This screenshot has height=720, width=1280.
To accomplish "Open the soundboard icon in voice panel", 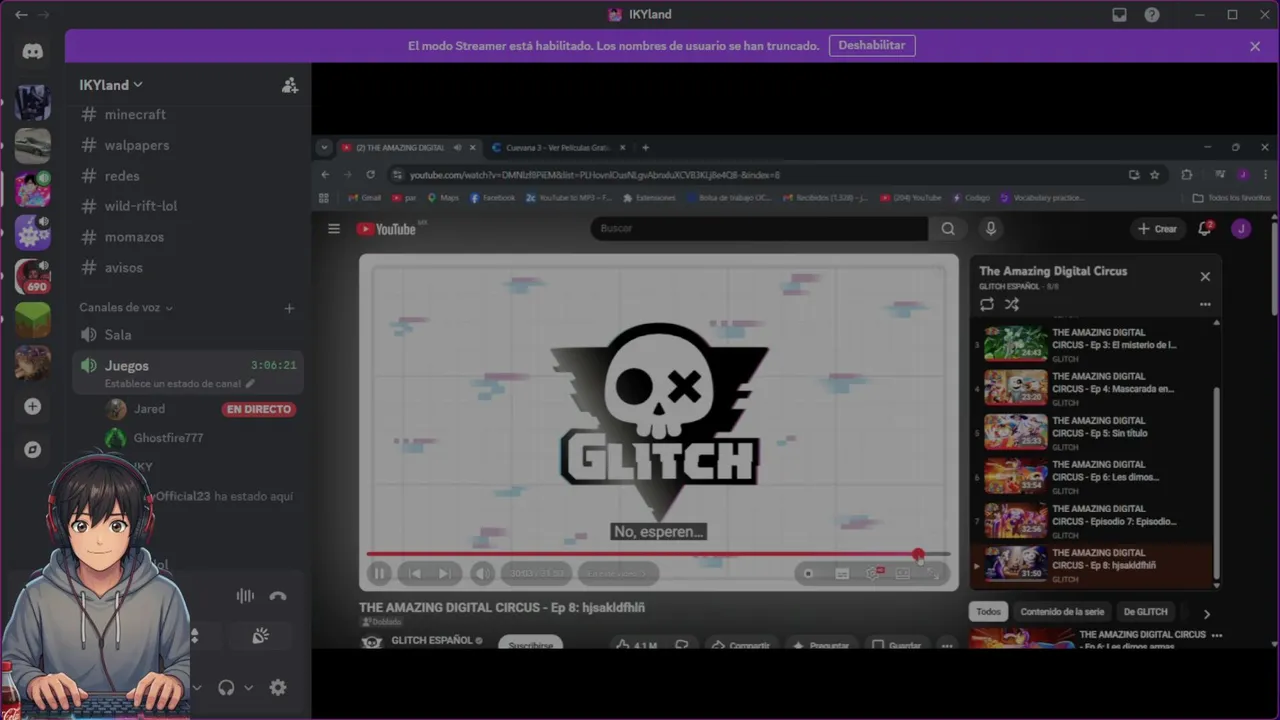I will pyautogui.click(x=260, y=636).
